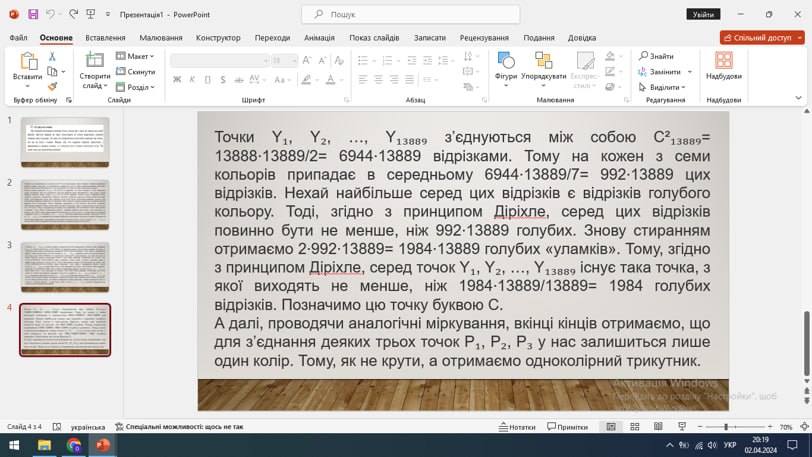Select slide 2 thumbnail in panel
Screen dimensions: 812x457
pyautogui.click(x=65, y=205)
